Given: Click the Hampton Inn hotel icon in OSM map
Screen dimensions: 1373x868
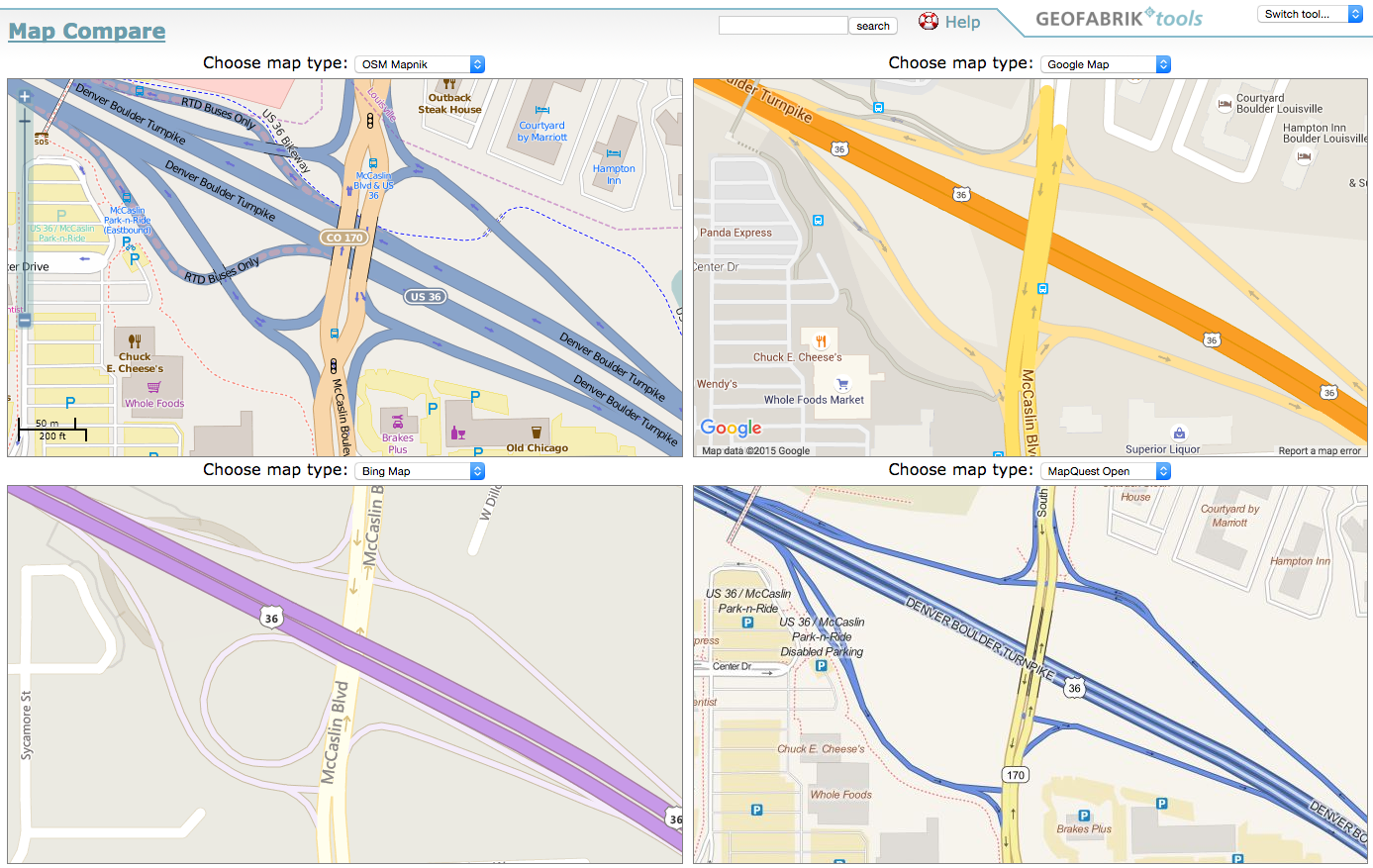Looking at the screenshot, I should pyautogui.click(x=614, y=153).
